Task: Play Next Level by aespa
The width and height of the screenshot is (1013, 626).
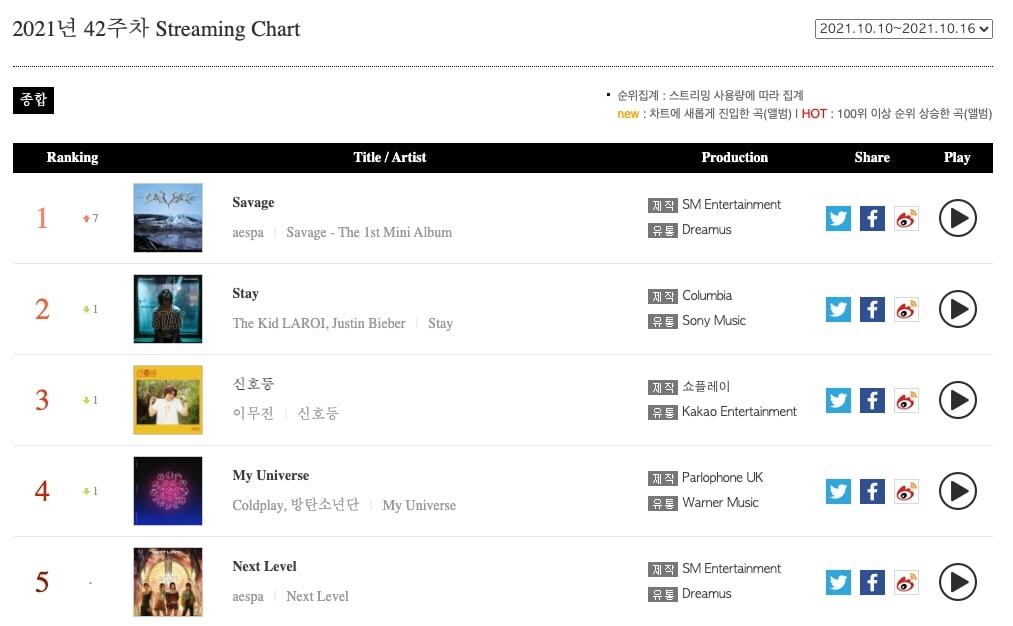Action: tap(957, 582)
